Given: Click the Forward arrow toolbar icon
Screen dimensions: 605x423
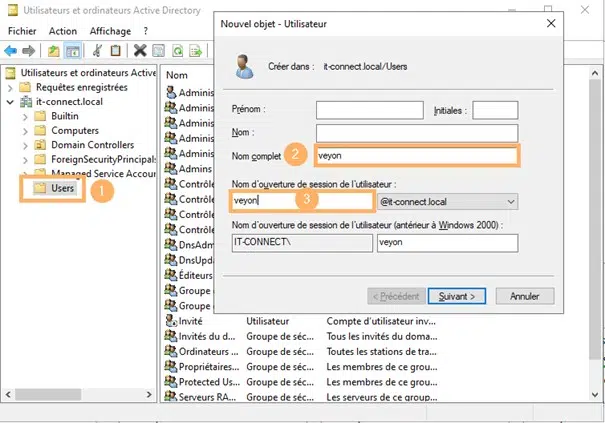Looking at the screenshot, I should click(x=30, y=50).
